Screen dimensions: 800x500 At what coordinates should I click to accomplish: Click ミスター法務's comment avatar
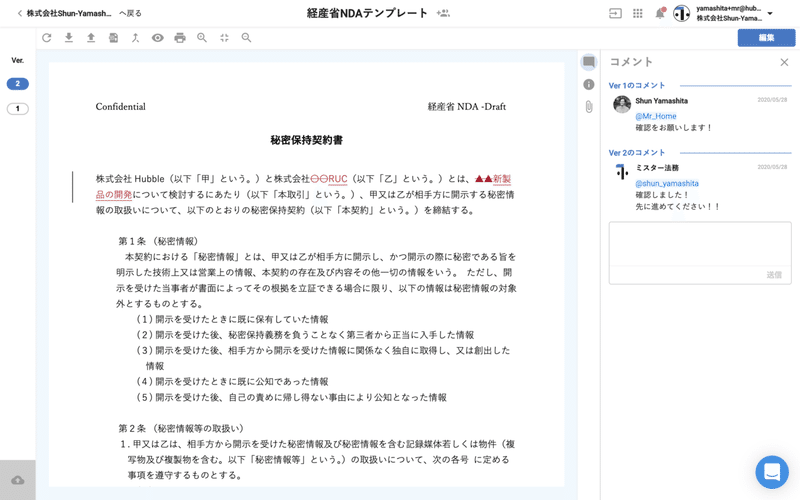622,171
